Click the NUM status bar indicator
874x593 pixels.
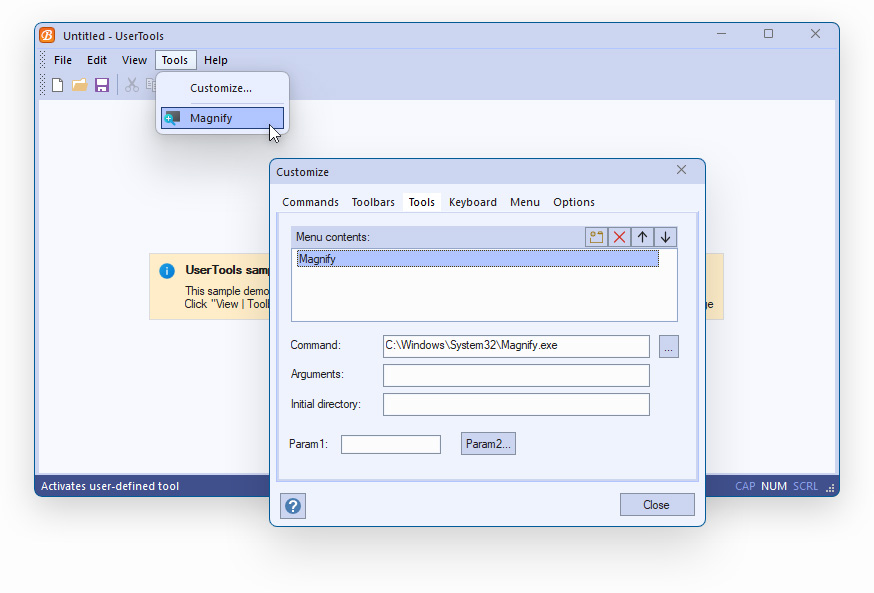click(x=774, y=486)
